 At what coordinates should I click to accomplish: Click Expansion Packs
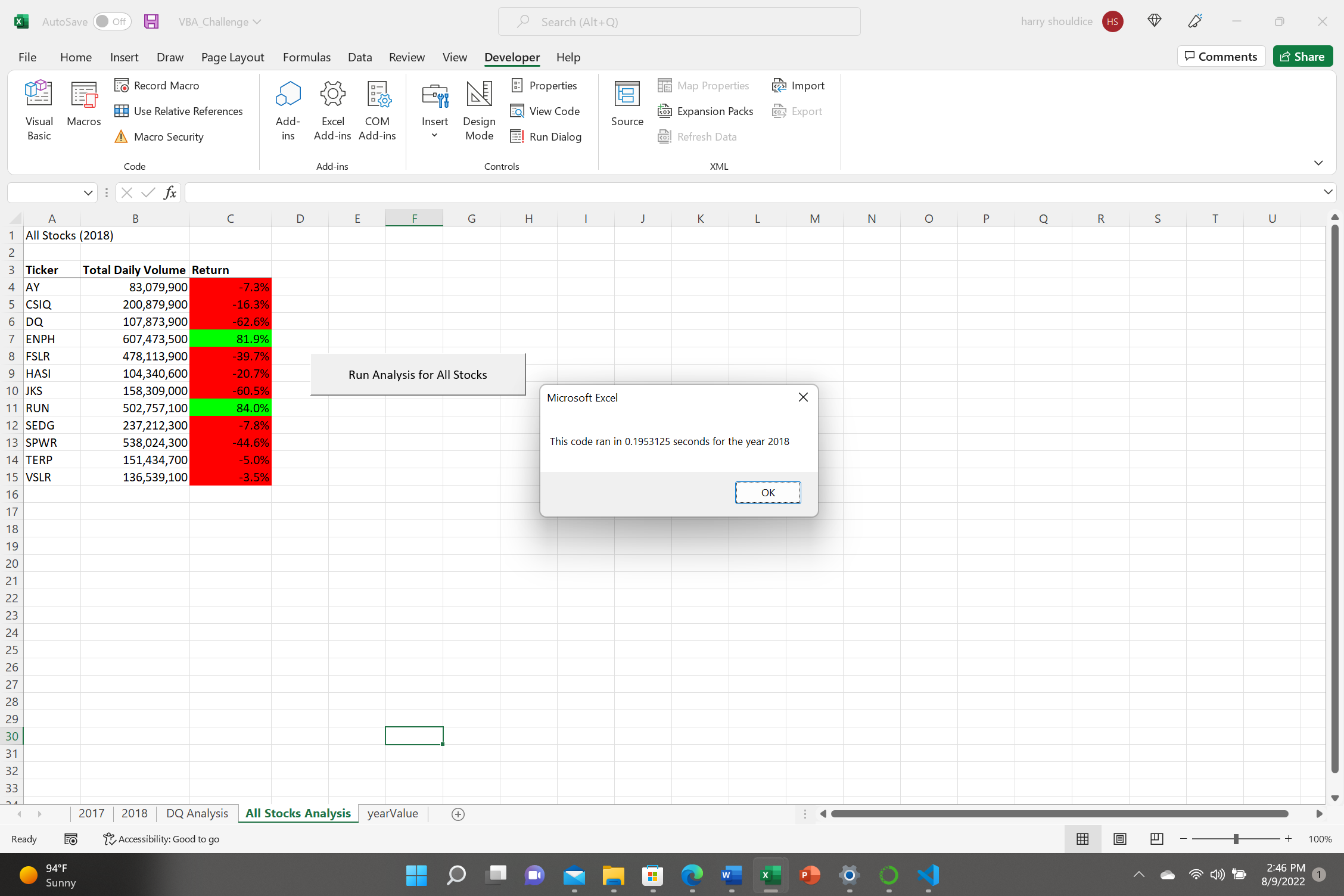705,111
